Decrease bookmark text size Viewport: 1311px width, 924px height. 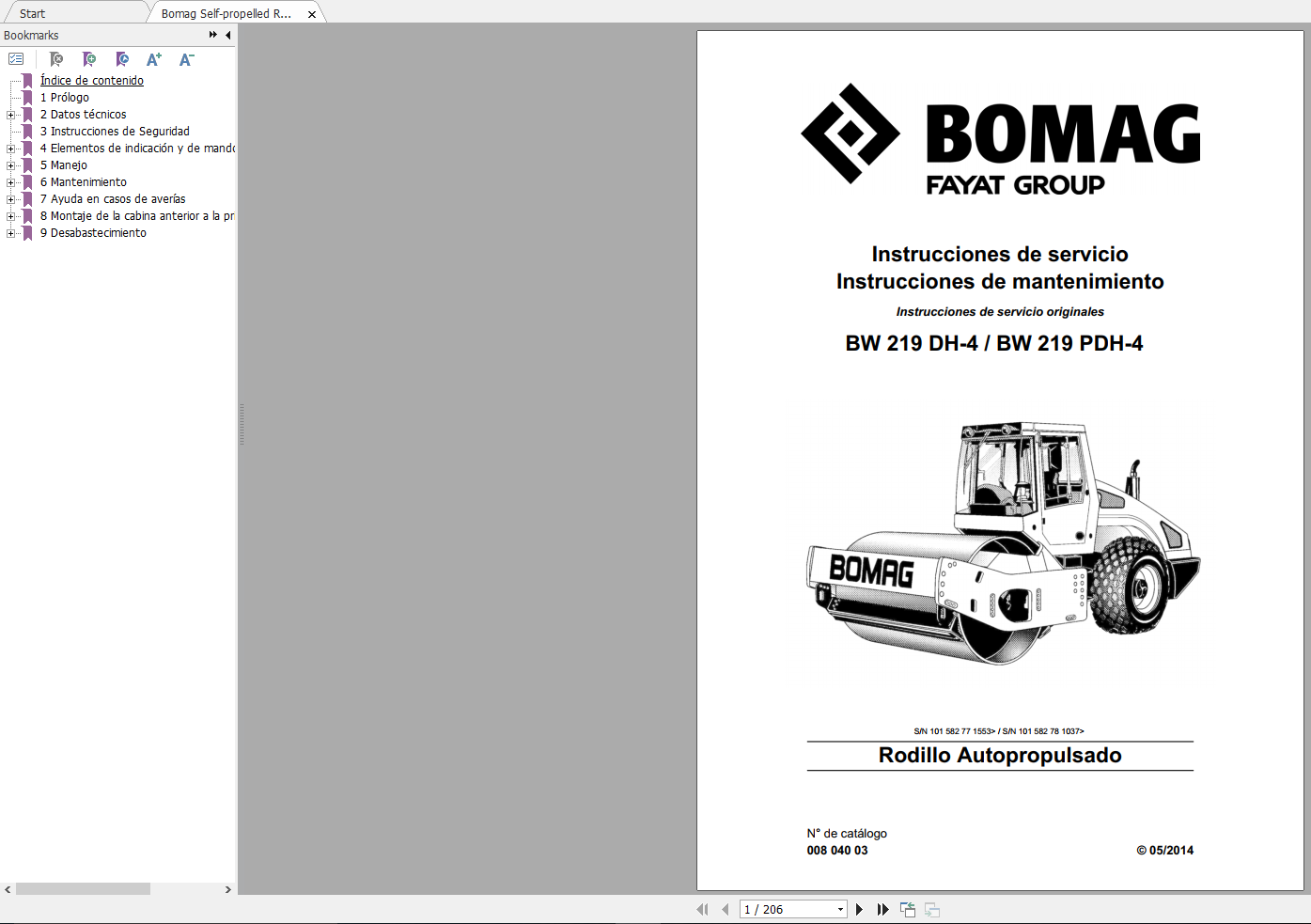tap(186, 59)
